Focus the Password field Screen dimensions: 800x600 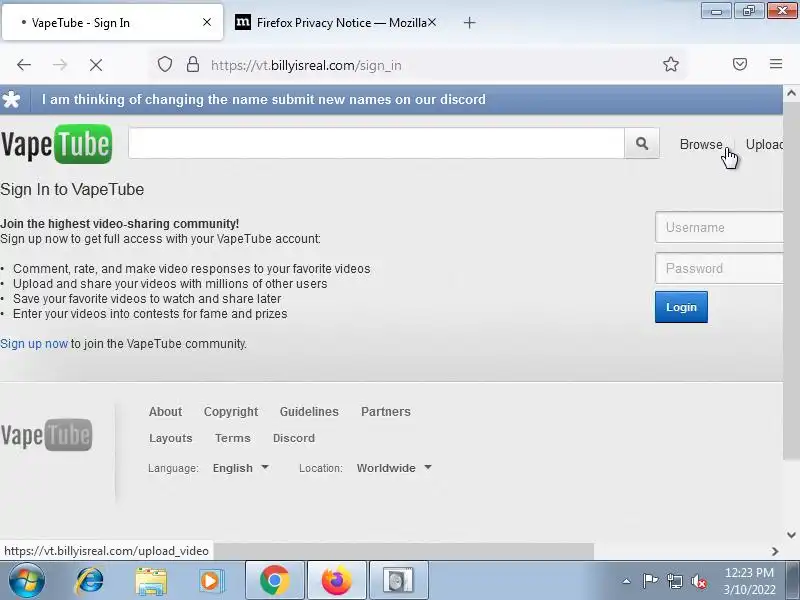pyautogui.click(x=719, y=268)
